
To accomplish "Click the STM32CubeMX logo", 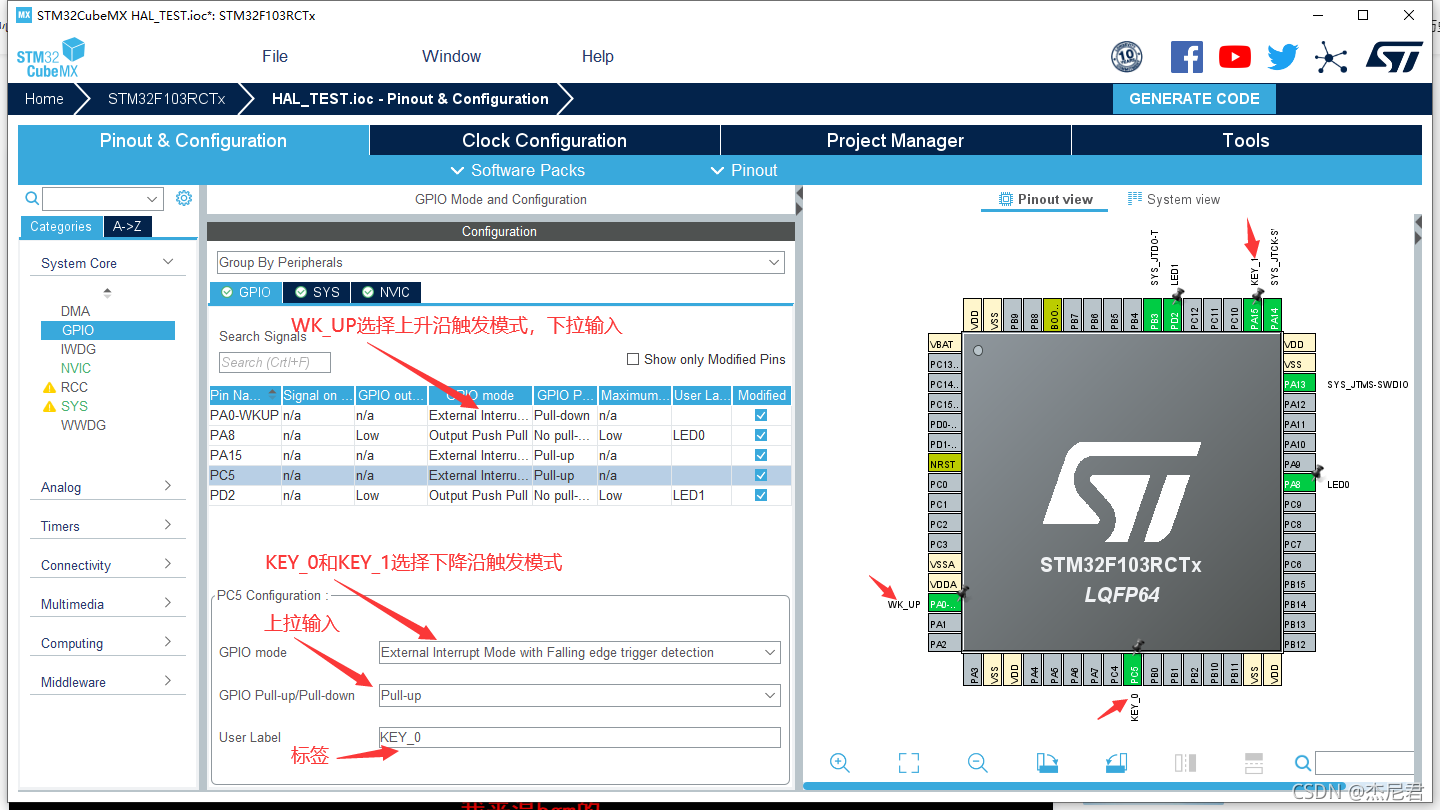I will pos(51,57).
